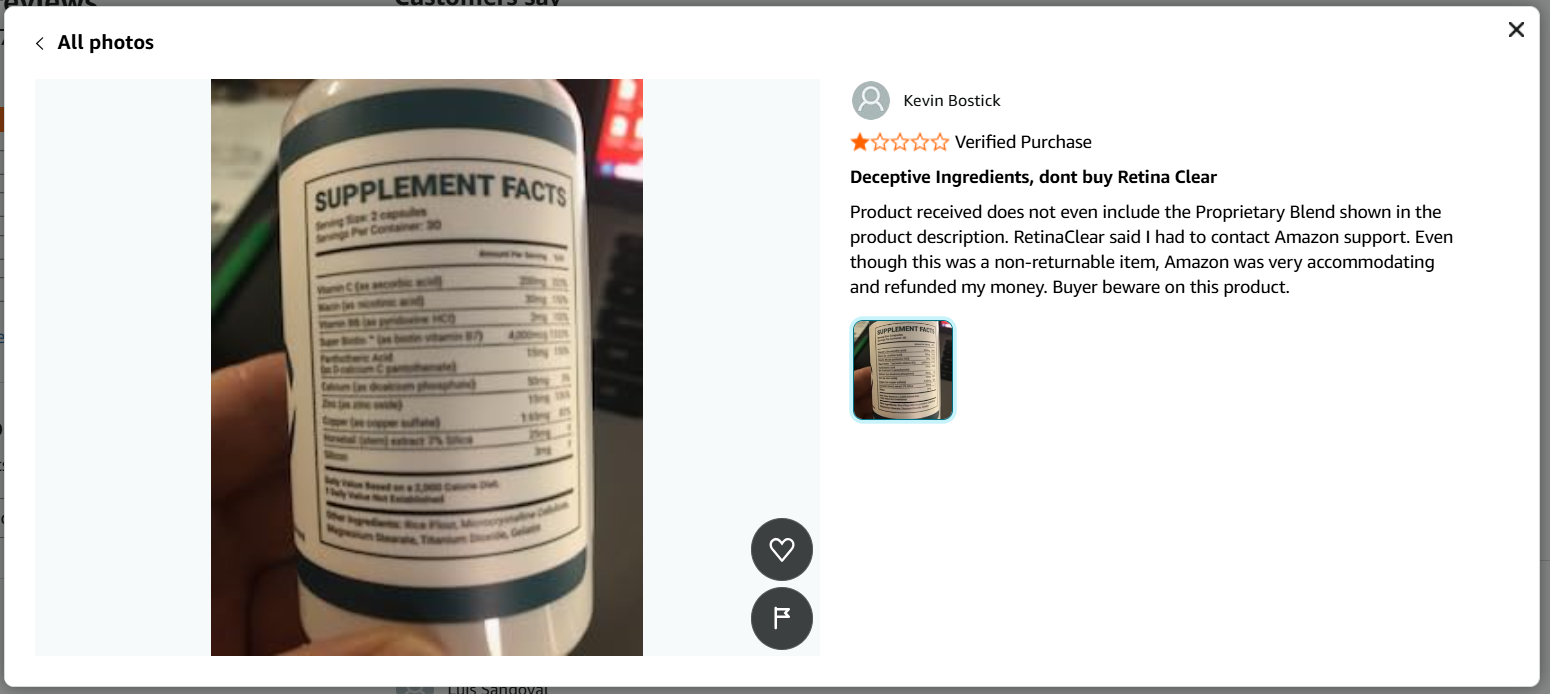Return to the All photos gallery link
1550x694 pixels.
[105, 43]
